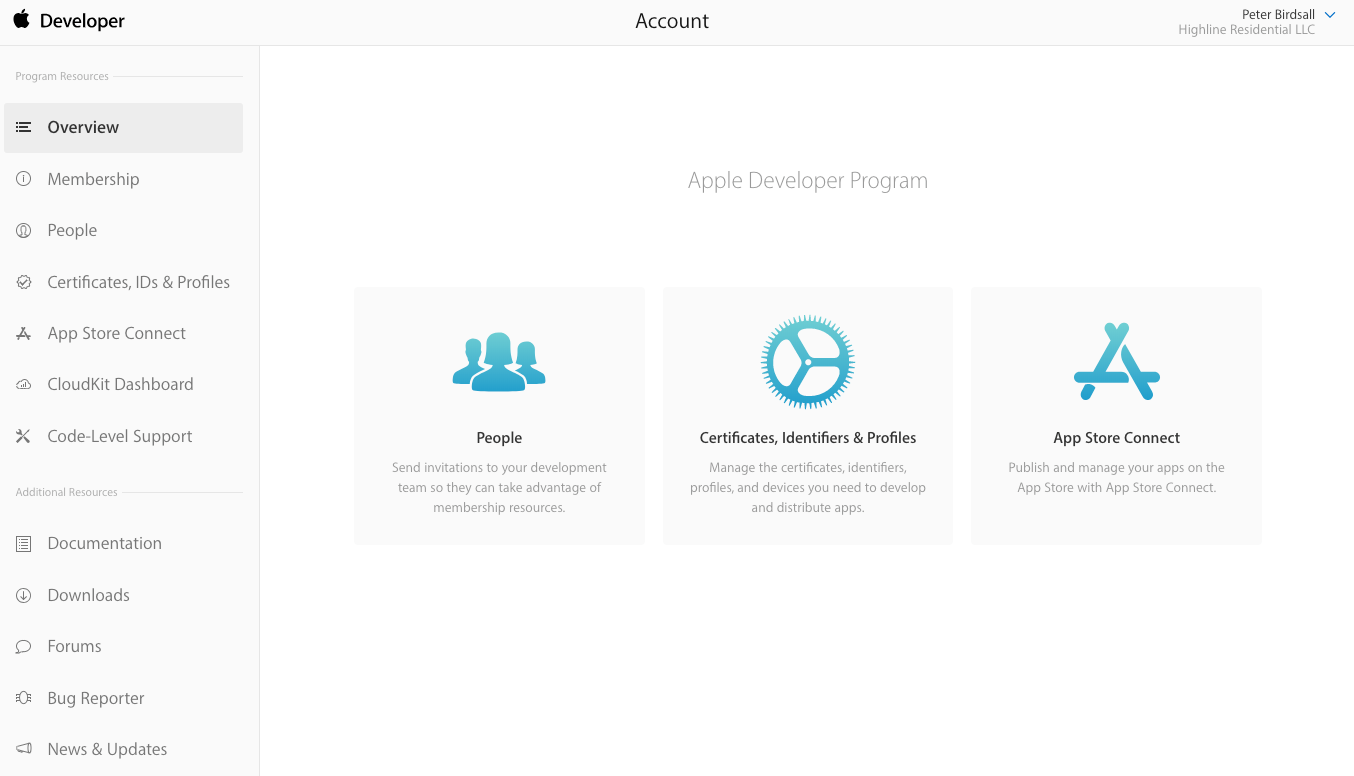This screenshot has height=776, width=1354.
Task: Click the Certificates, Identifiers & Profiles card title
Action: (808, 438)
